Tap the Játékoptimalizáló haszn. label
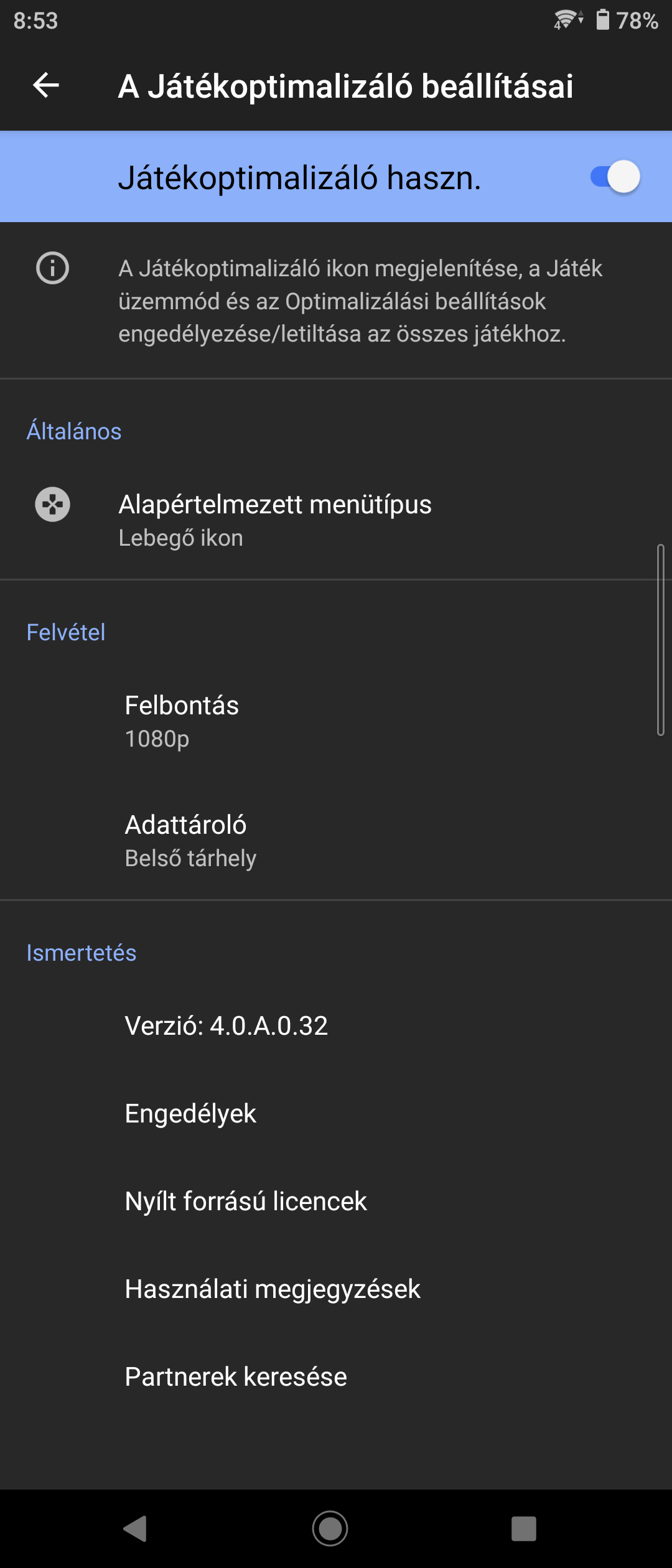672x1568 pixels. click(x=299, y=178)
